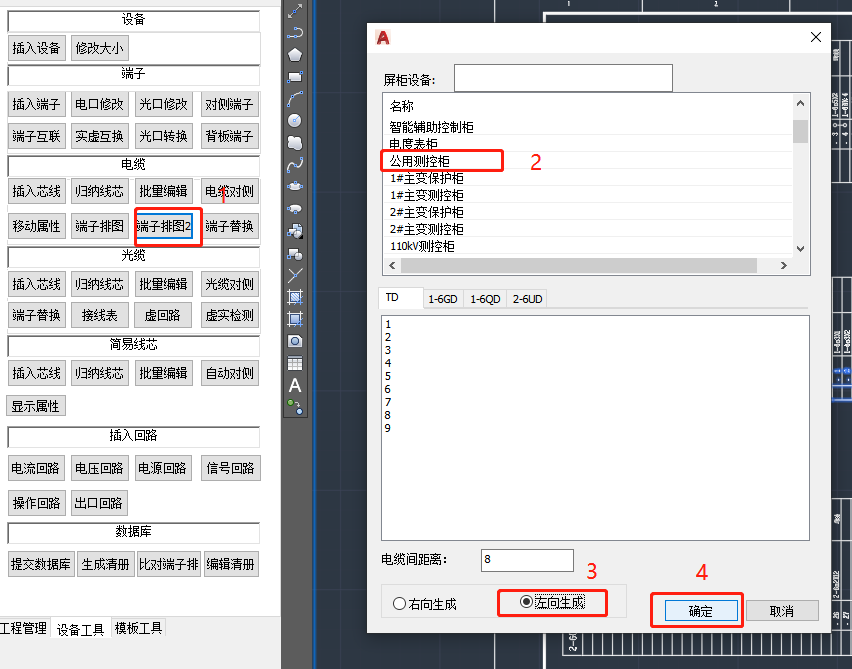Click the 屏柜设备 search text box
Screen dimensions: 852x669
(x=563, y=79)
